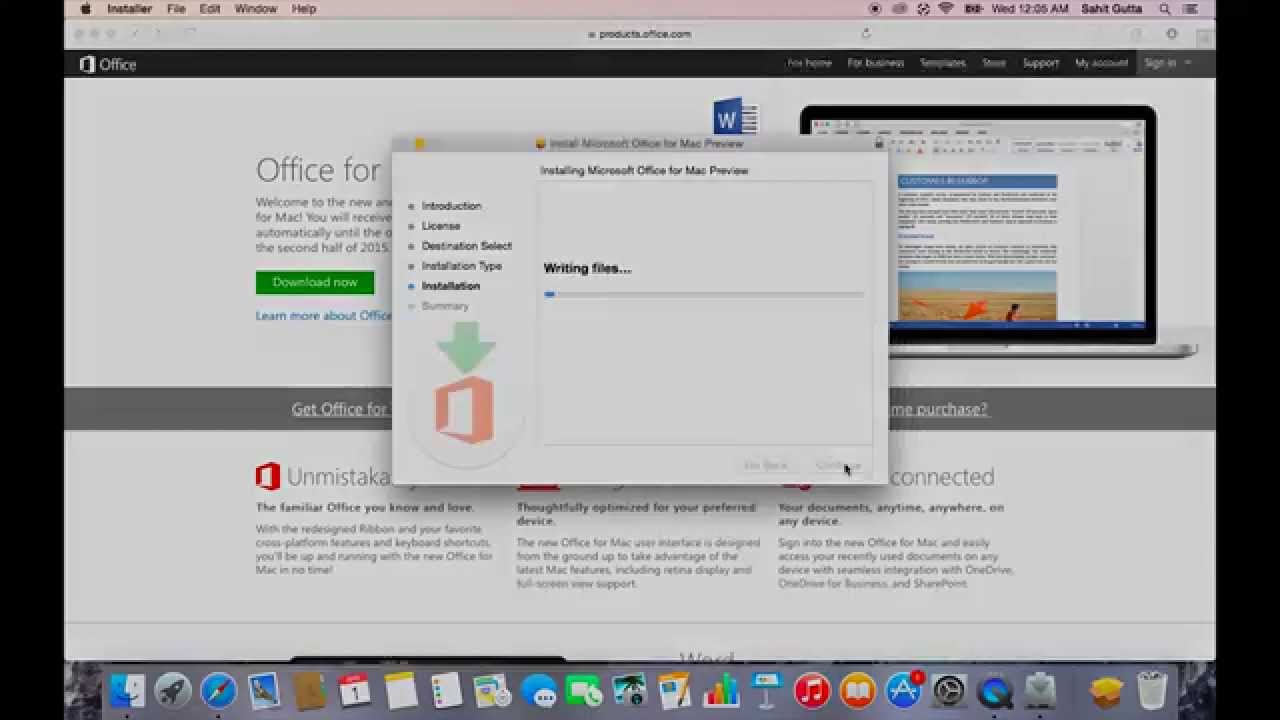Image resolution: width=1280 pixels, height=720 pixels.
Task: Open the Help menu
Action: (x=304, y=9)
